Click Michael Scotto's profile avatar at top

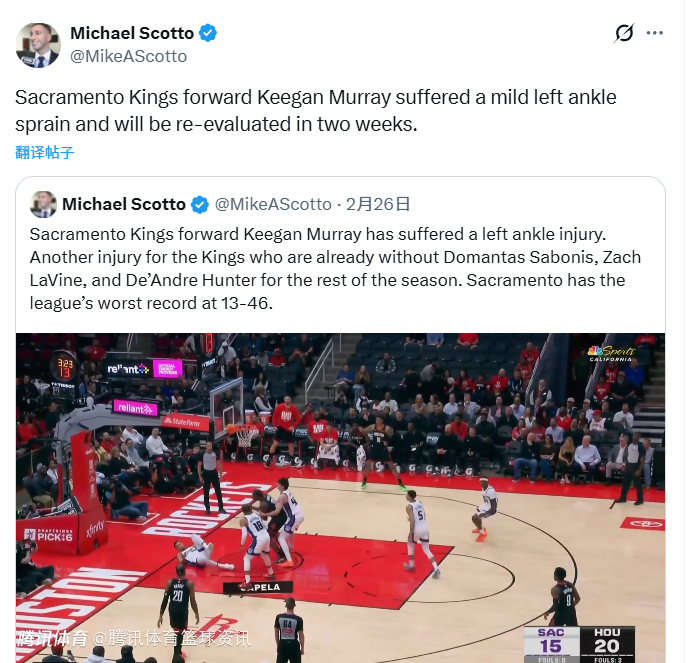tap(38, 45)
